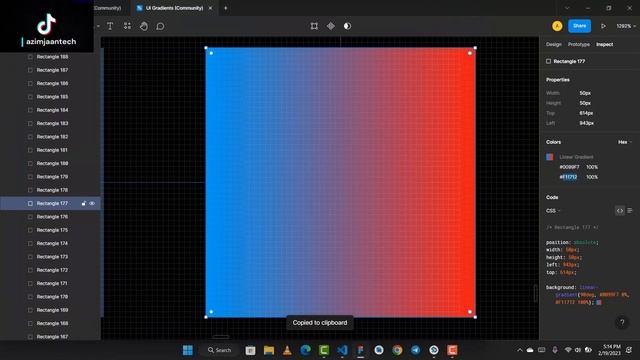Viewport: 640px width, 360px height.
Task: Click the Share button
Action: tap(580, 26)
